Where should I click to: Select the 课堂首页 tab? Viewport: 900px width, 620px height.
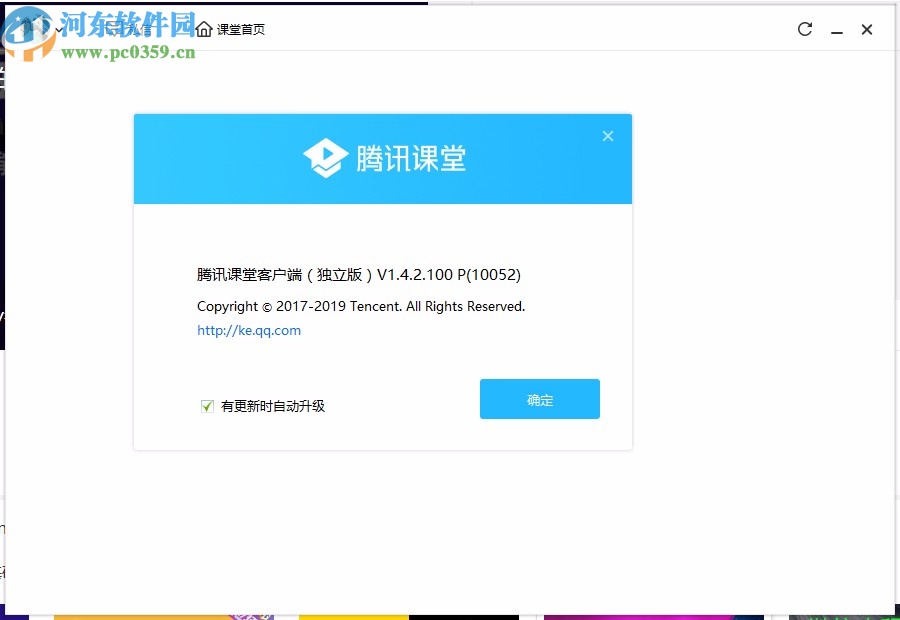(239, 29)
